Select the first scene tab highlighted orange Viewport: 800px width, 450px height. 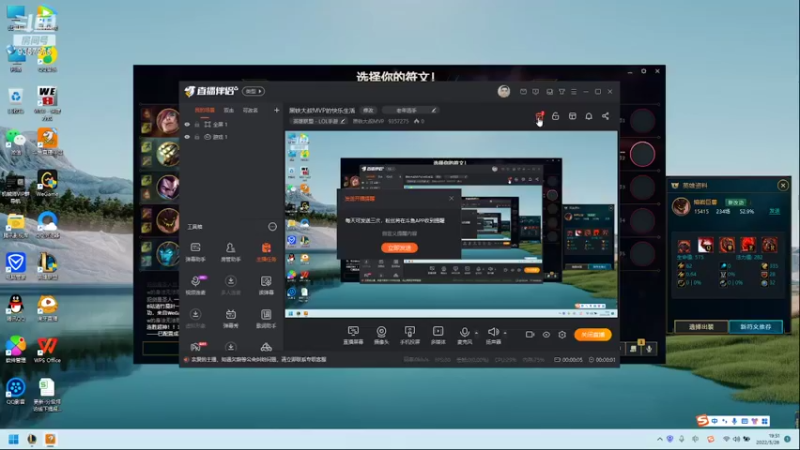tap(205, 110)
